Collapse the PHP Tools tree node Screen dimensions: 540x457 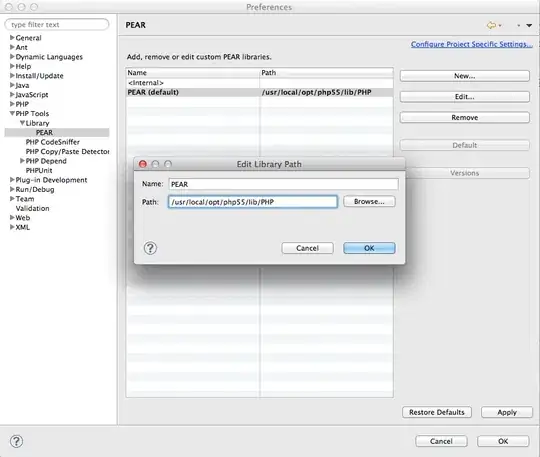pyautogui.click(x=12, y=113)
